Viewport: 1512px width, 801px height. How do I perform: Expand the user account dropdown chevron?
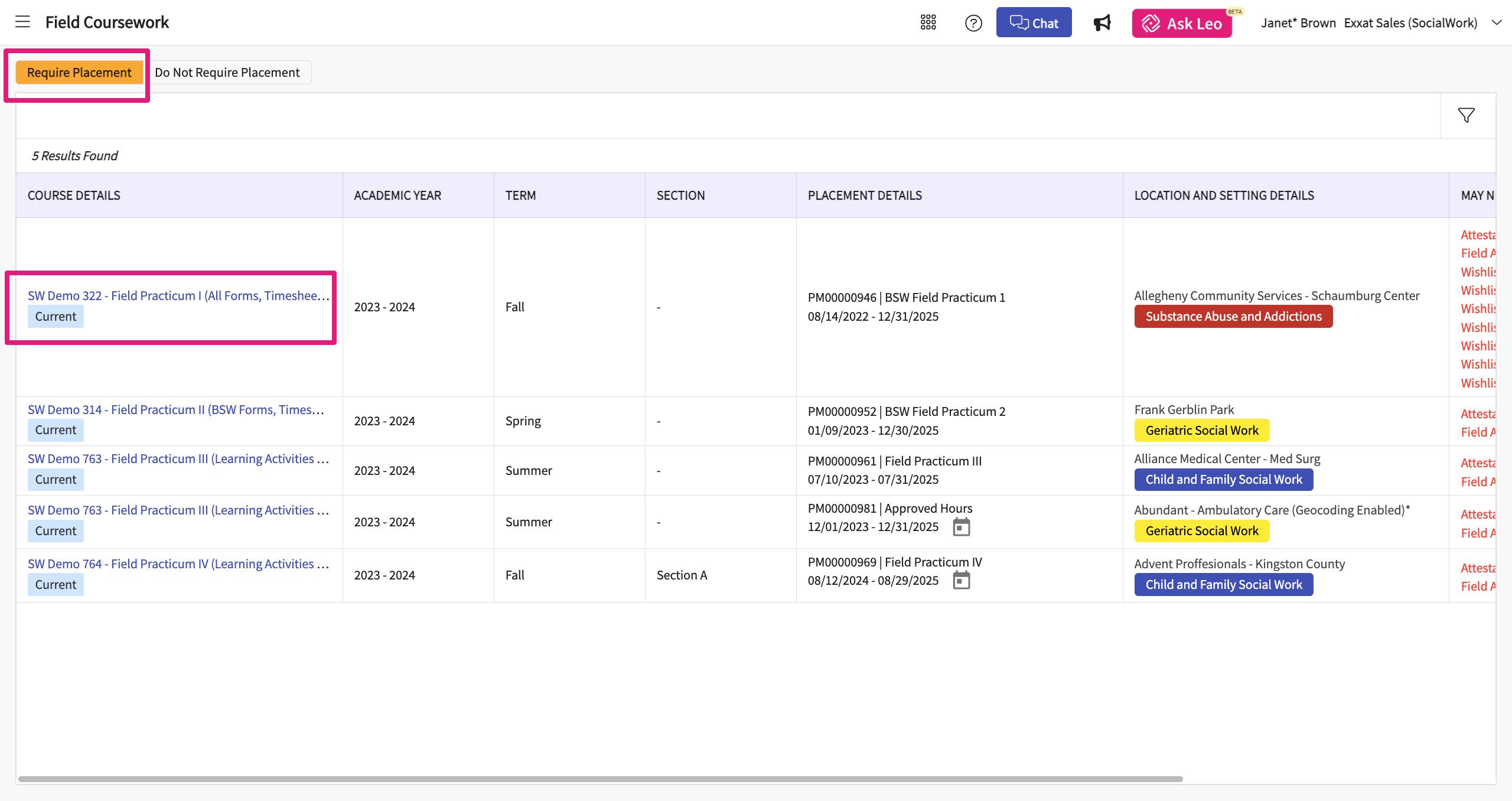click(x=1497, y=23)
